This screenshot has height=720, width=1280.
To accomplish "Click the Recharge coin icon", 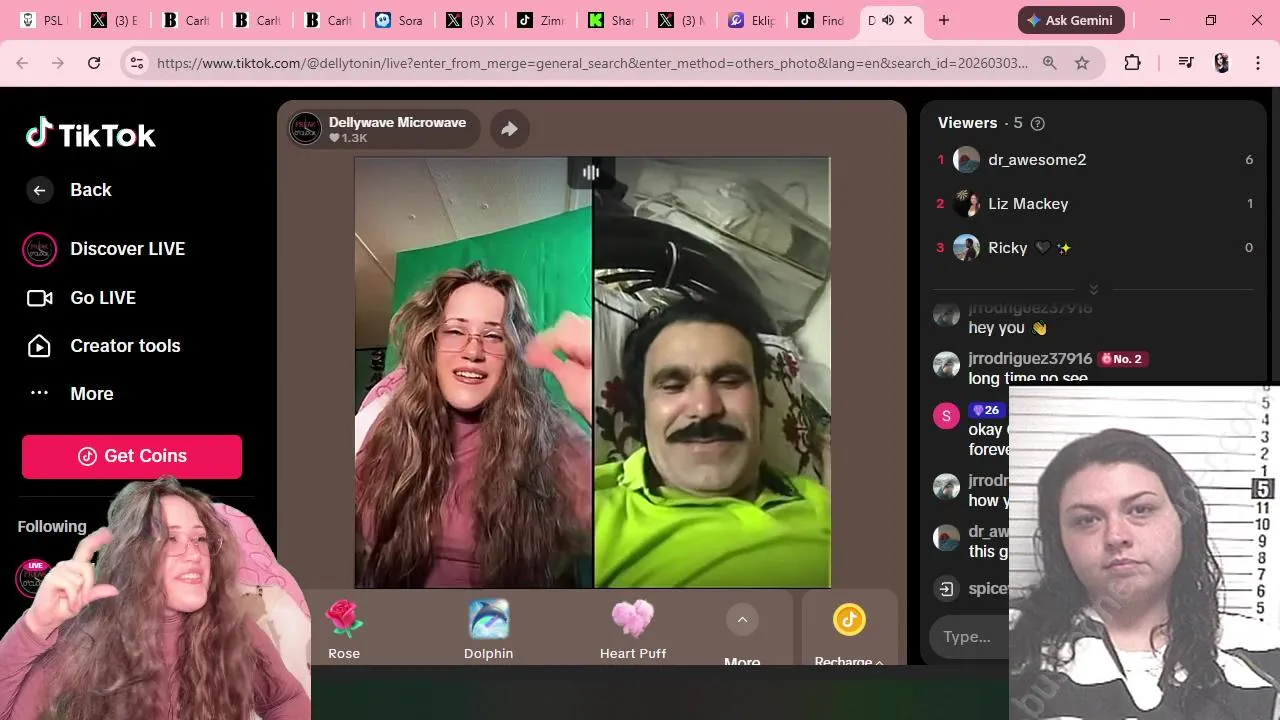I will (849, 620).
